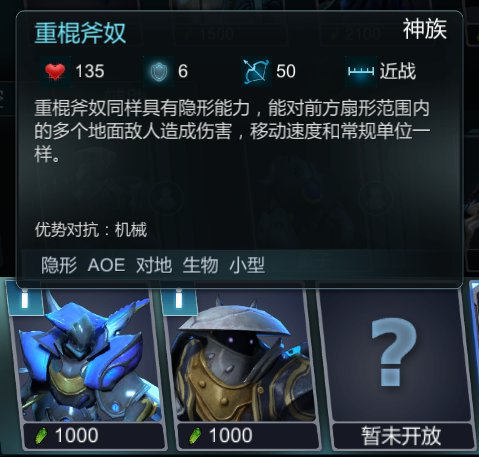The width and height of the screenshot is (479, 457).
Task: Select the blue armored unit portrait
Action: click(x=87, y=357)
